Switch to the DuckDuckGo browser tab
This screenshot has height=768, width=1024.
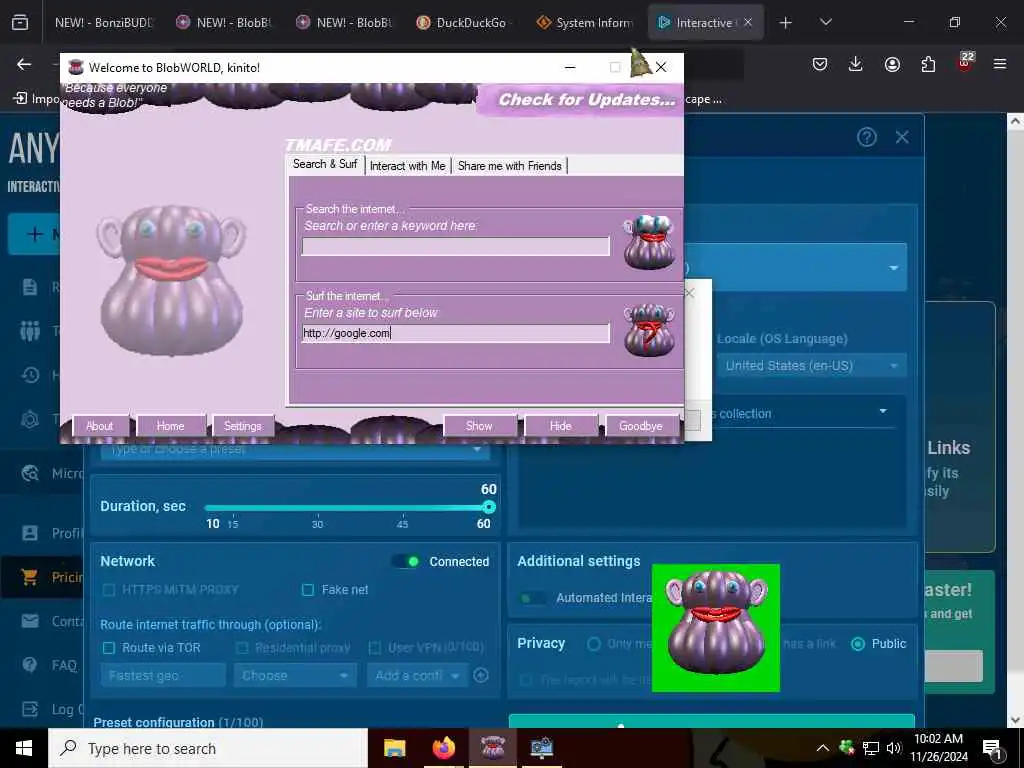click(x=466, y=22)
